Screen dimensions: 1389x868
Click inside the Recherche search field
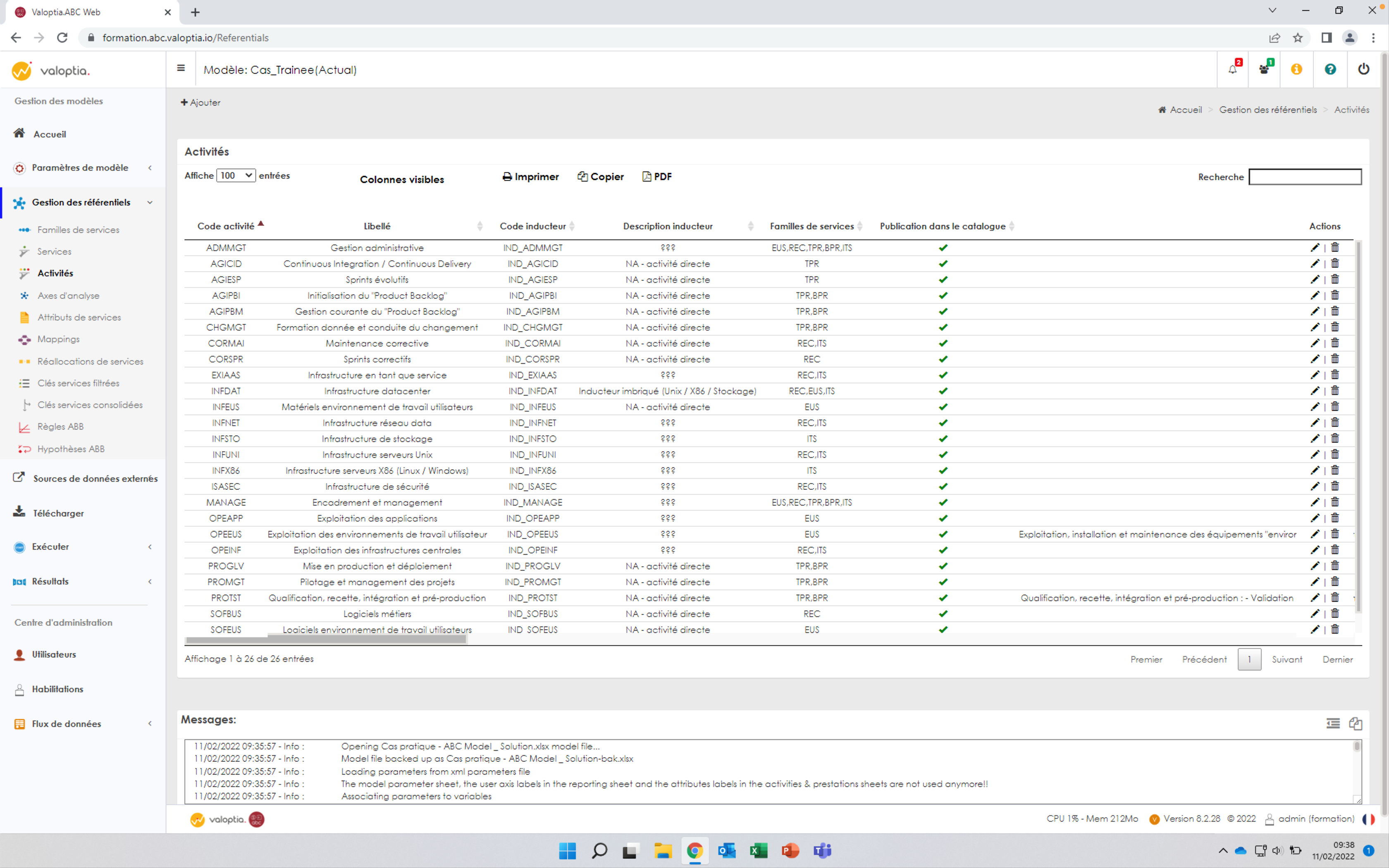point(1305,177)
